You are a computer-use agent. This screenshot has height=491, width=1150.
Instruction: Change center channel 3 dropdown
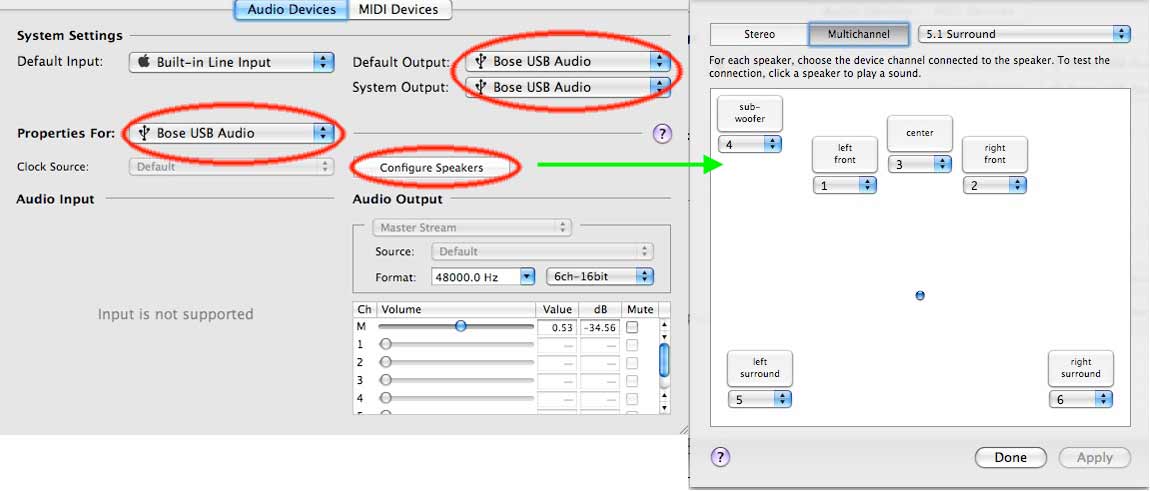[920, 165]
